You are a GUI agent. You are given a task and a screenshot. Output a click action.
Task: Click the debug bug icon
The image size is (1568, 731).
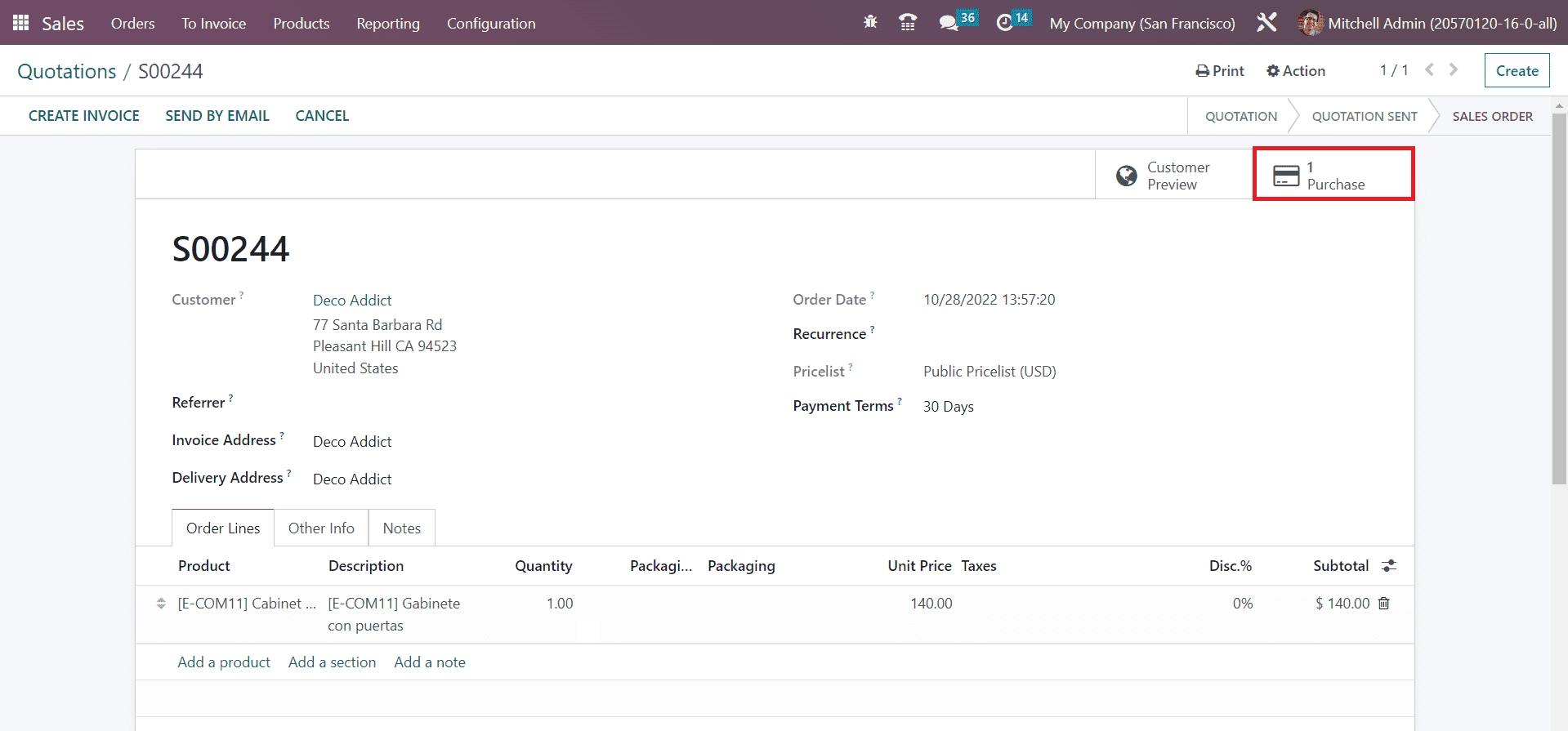point(870,23)
